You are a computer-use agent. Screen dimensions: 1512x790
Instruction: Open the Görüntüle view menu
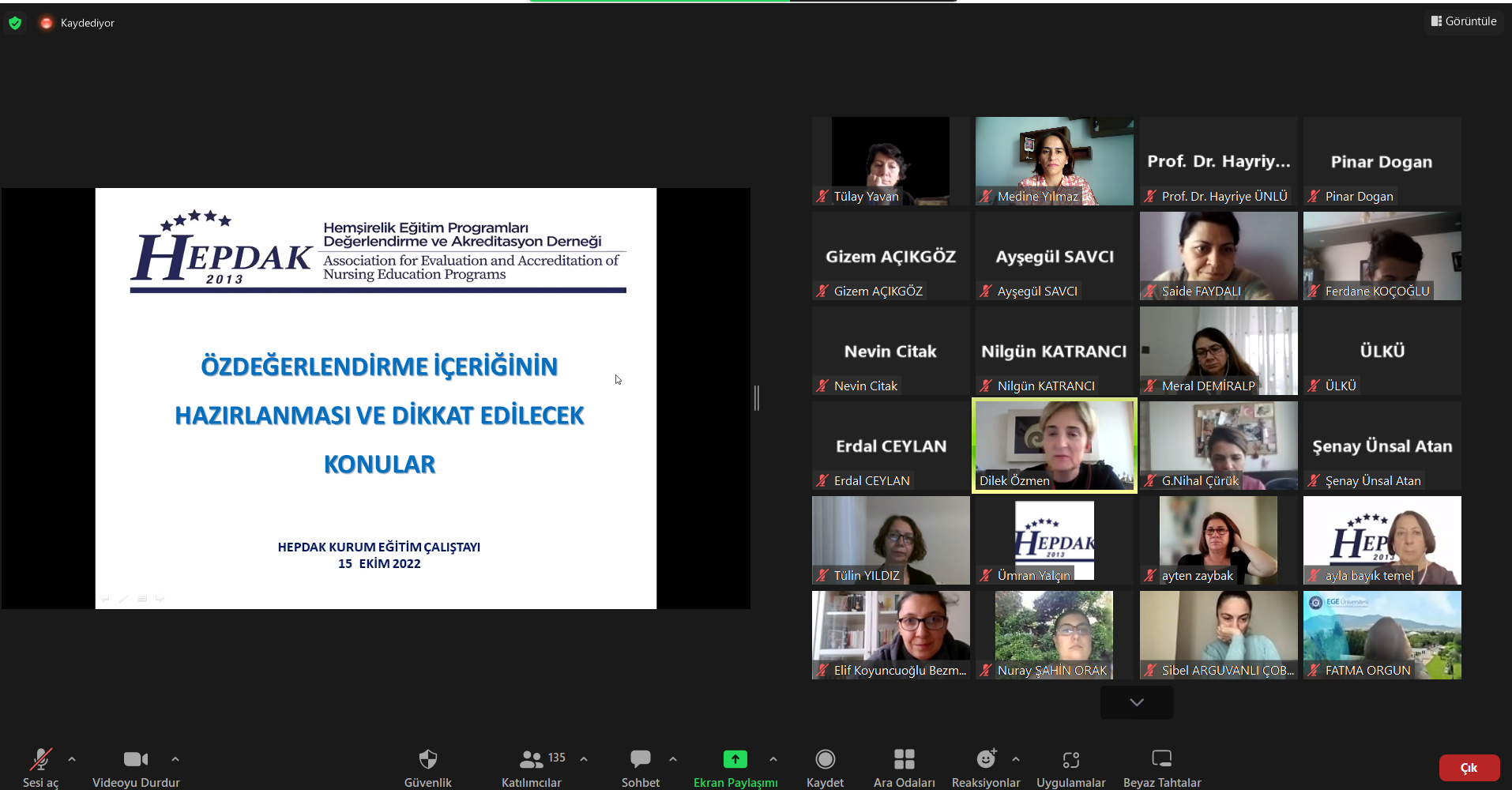pyautogui.click(x=1464, y=21)
